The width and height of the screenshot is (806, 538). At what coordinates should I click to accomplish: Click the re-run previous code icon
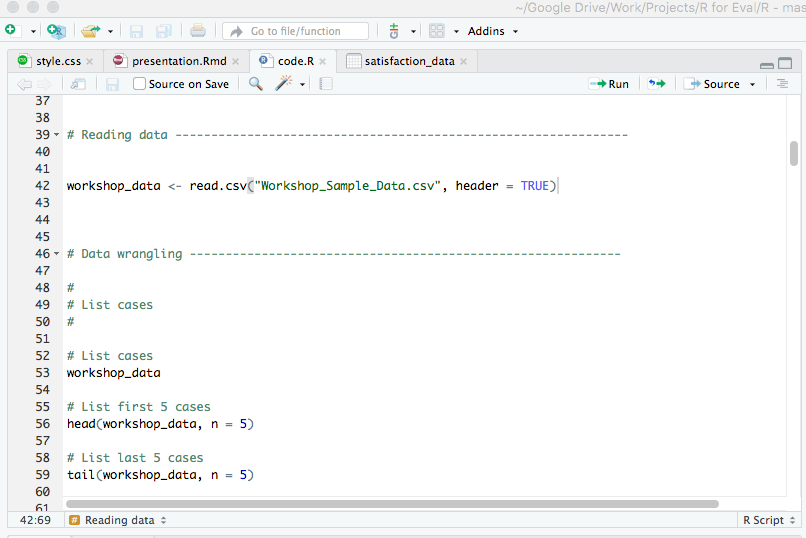656,84
